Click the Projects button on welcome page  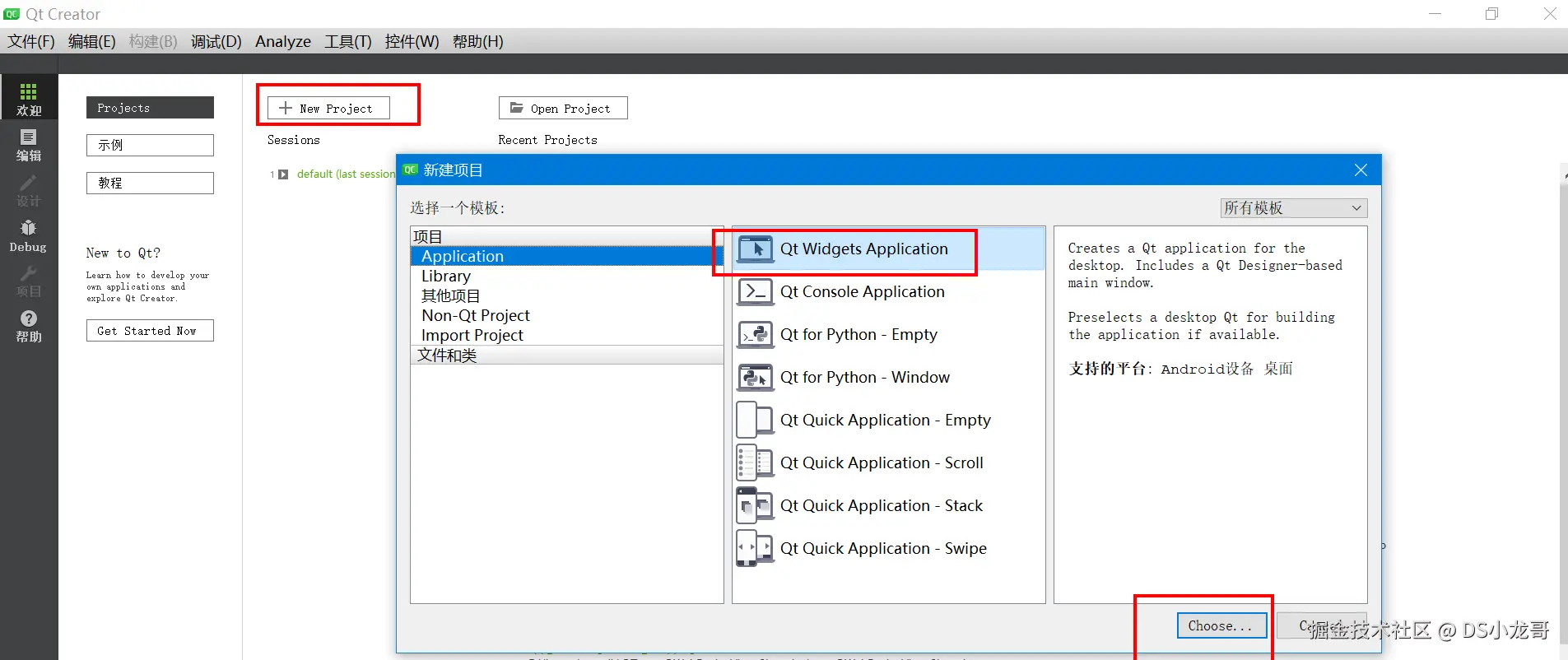[x=150, y=108]
